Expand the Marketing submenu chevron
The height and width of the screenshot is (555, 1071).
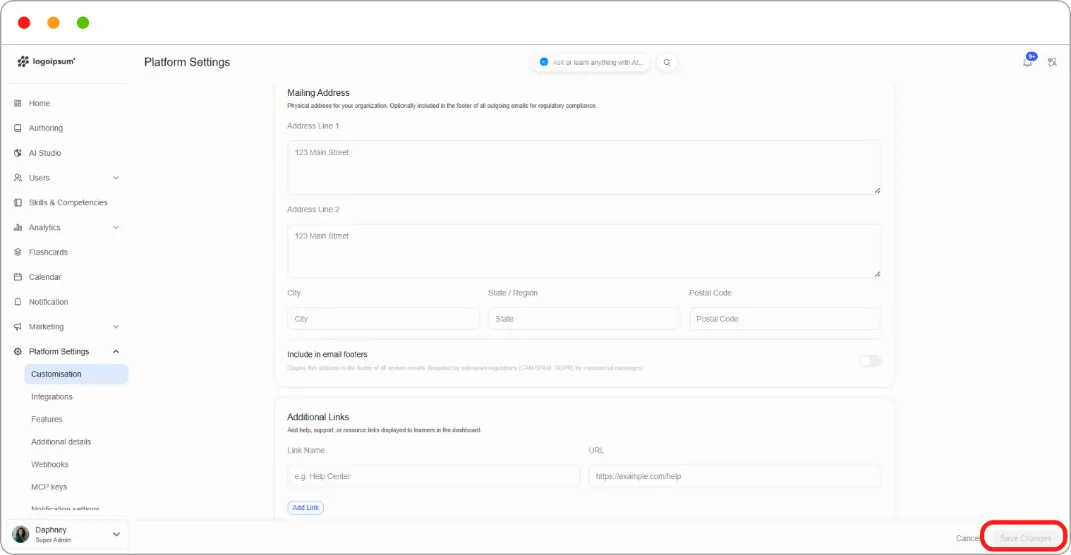[116, 326]
